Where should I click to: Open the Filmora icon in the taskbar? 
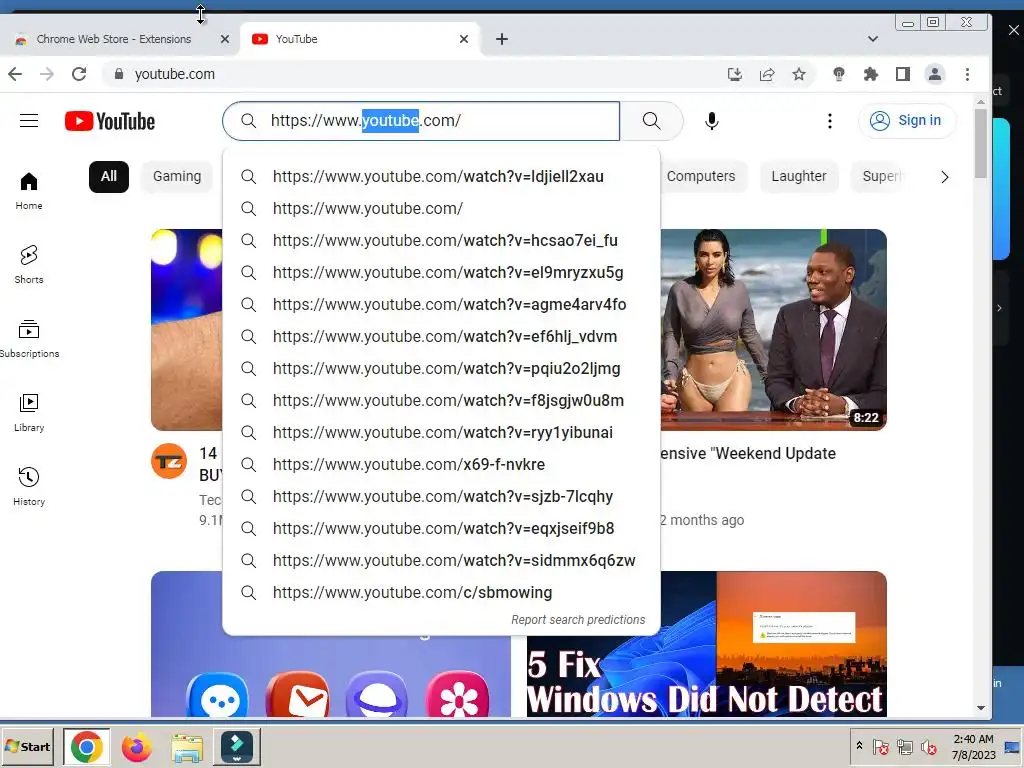click(236, 746)
